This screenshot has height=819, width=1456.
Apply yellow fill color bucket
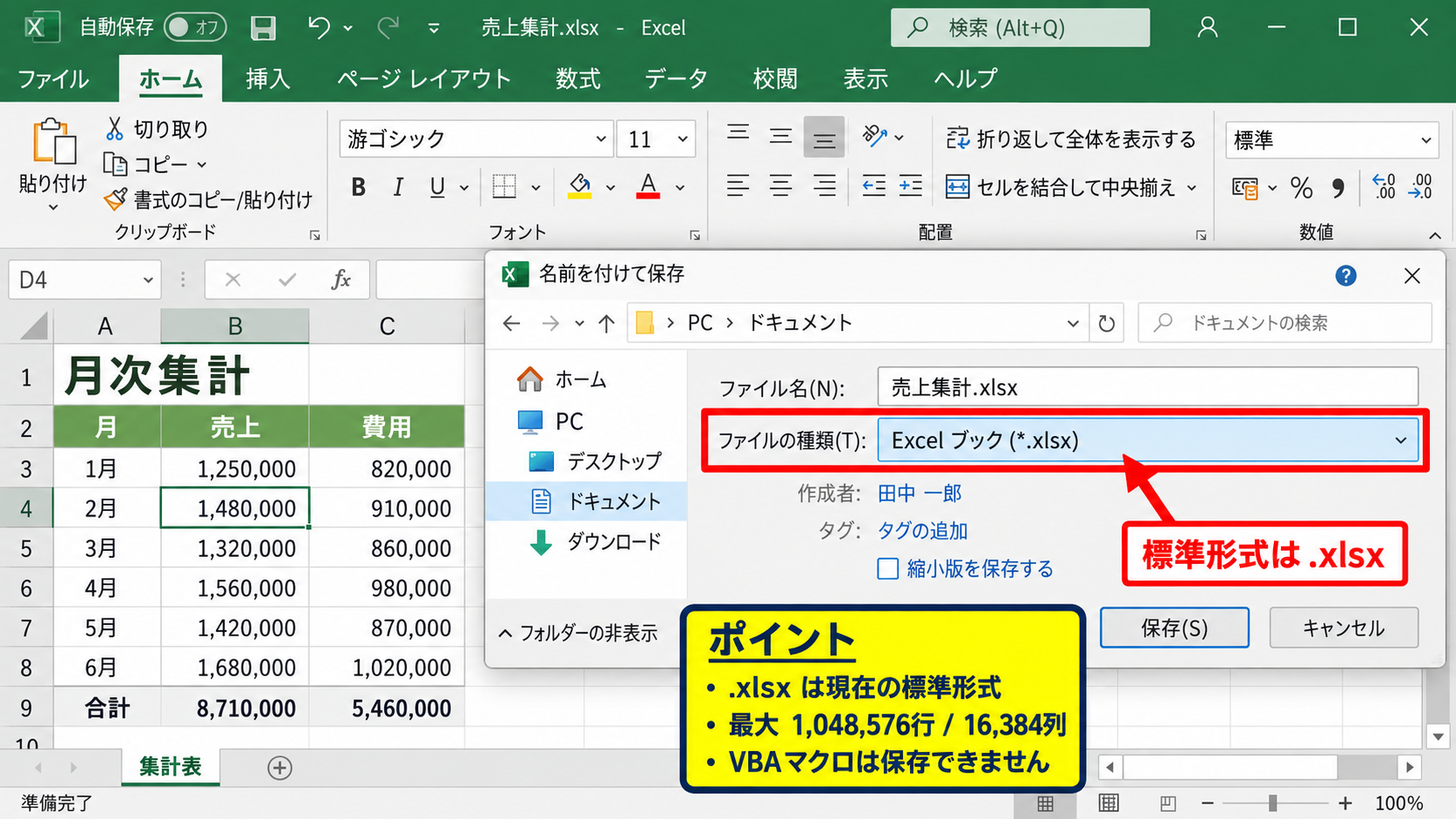tap(580, 186)
